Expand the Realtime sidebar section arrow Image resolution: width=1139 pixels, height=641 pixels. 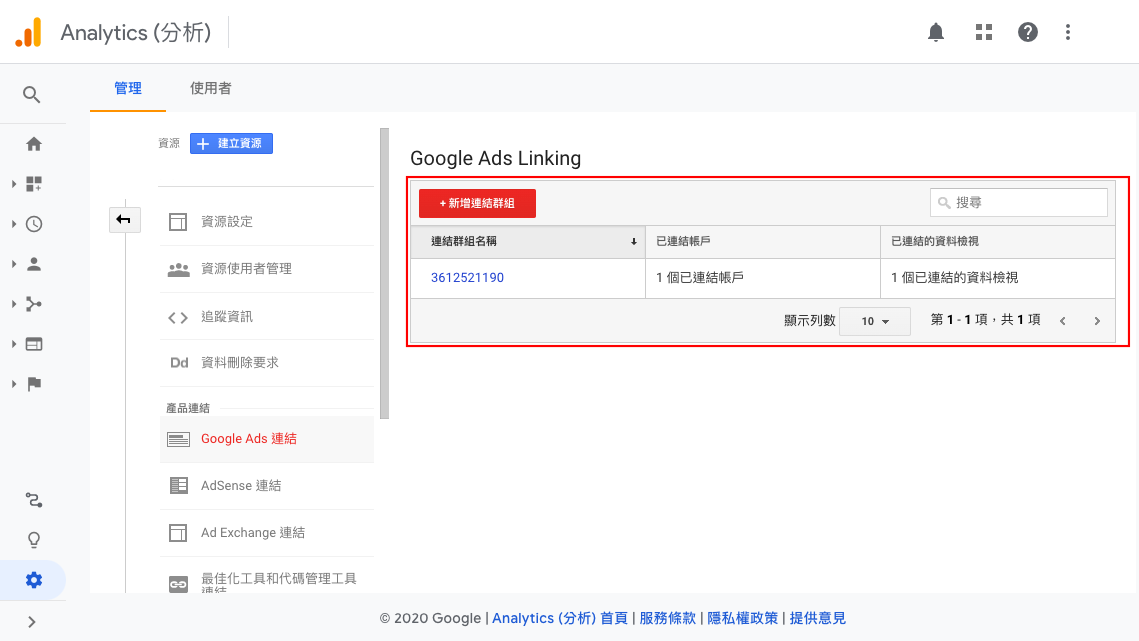coord(14,224)
